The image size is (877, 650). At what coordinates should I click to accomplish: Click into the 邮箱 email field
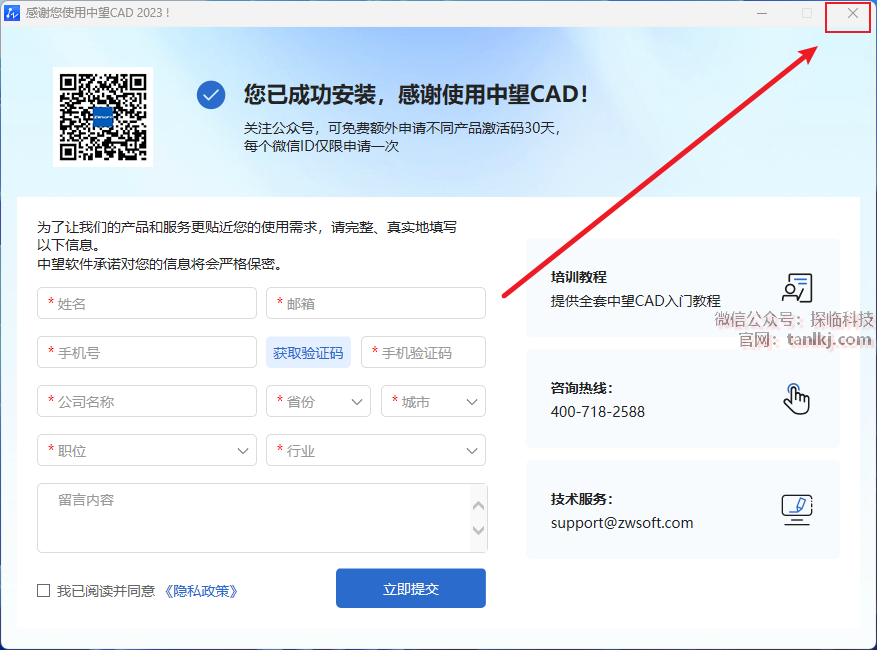tap(376, 303)
